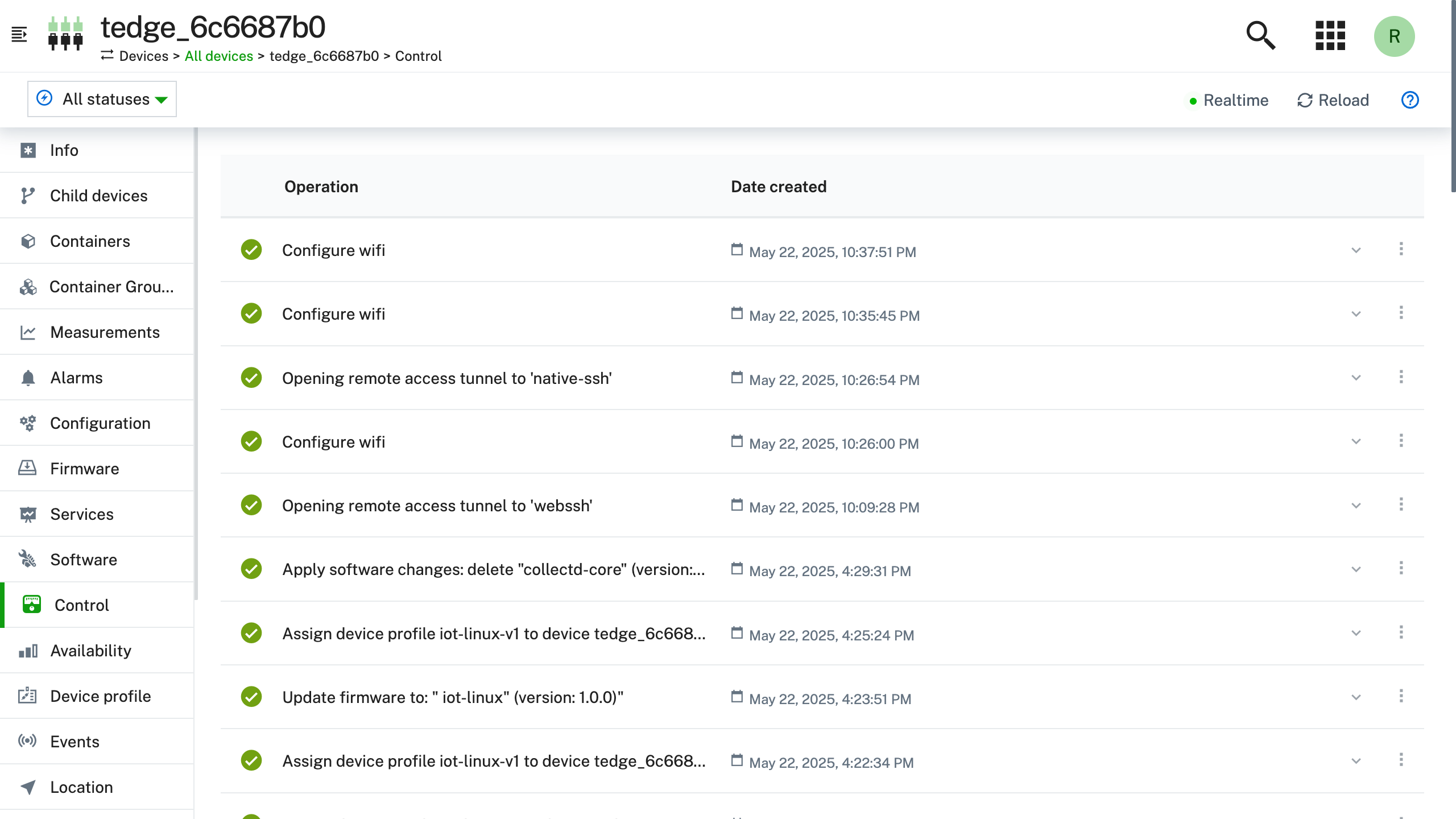Open the Update firmware iot-linux operation row
Viewport: 1456px width, 819px height.
pyautogui.click(x=822, y=697)
